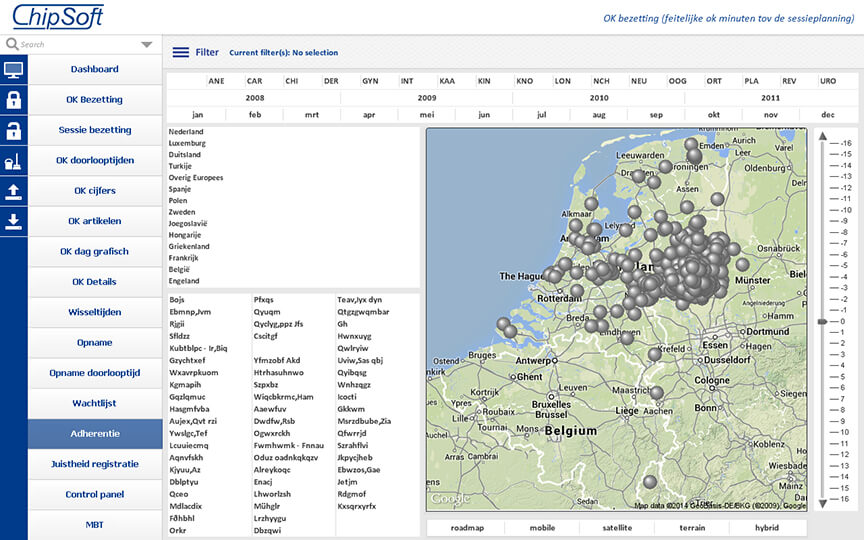Switch map to terrain view
This screenshot has width=864, height=540.
[692, 528]
